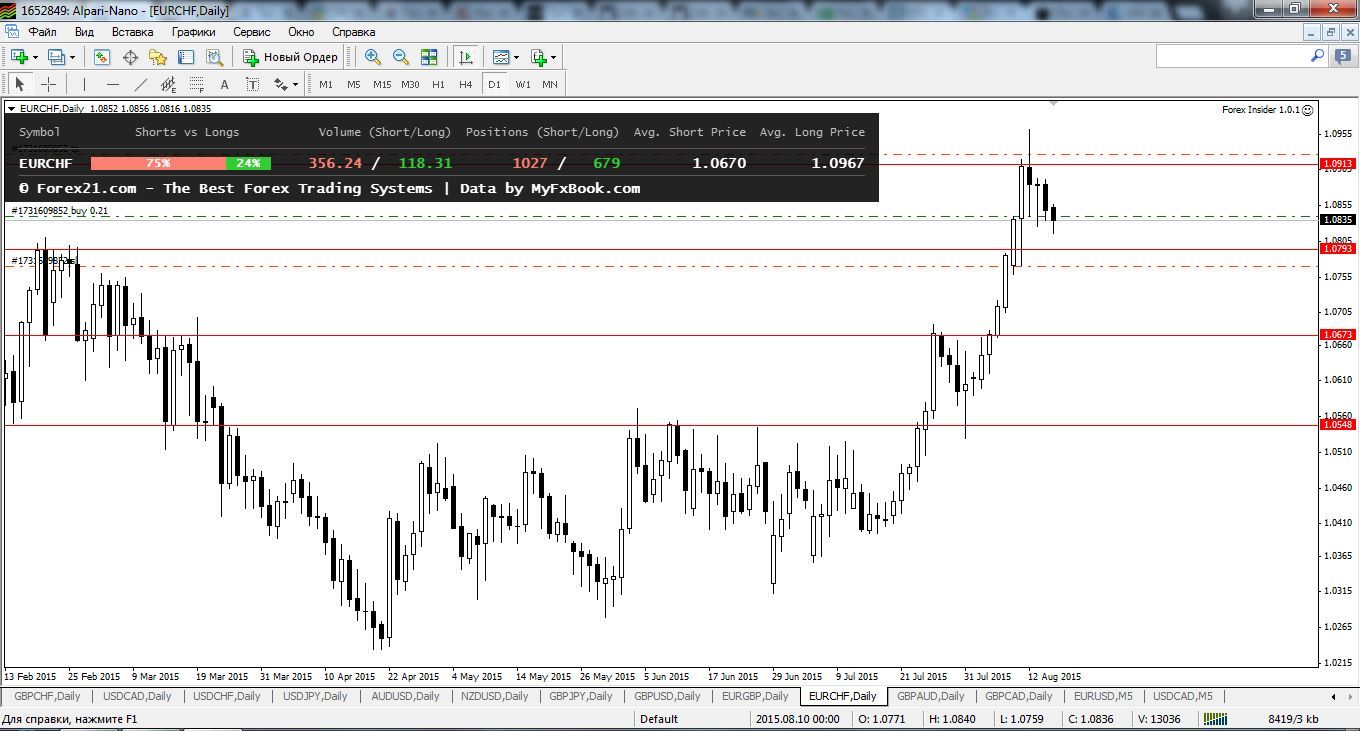Switch to the AUDUSD,Daily chart tab

(405, 696)
